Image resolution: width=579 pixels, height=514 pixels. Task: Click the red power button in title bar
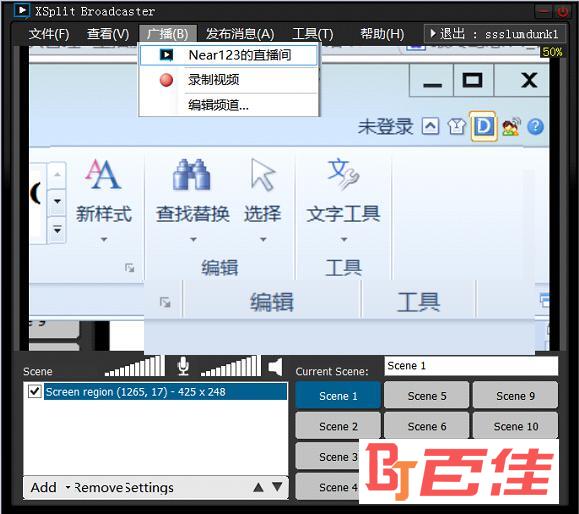click(562, 11)
